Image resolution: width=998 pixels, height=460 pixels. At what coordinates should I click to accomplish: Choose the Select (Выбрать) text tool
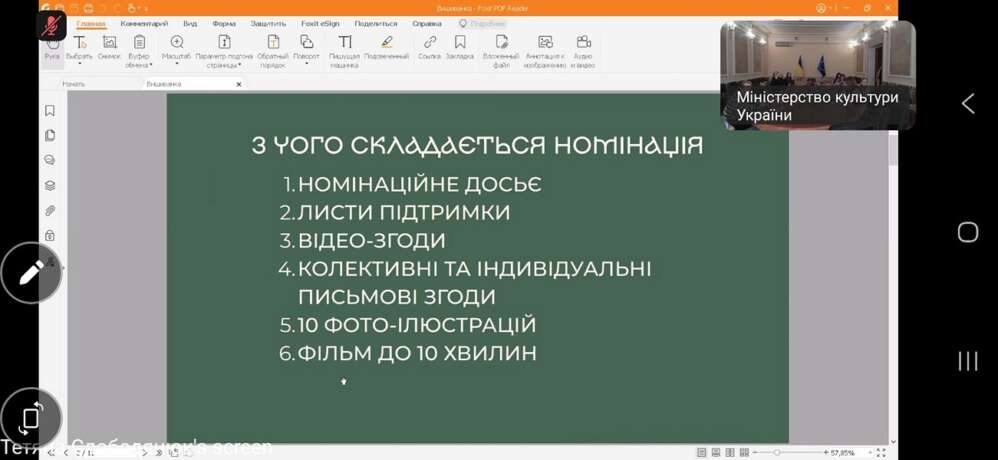(x=80, y=48)
